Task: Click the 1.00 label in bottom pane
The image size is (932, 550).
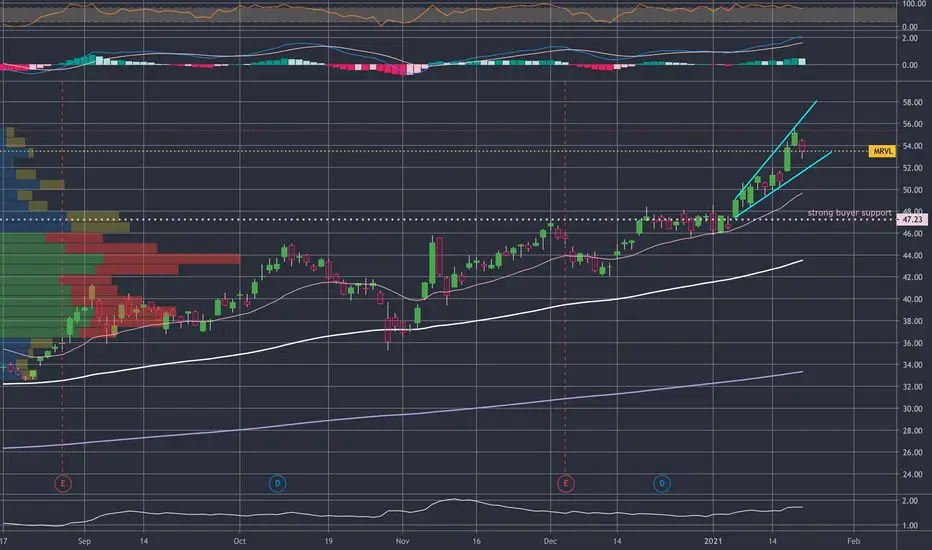Action: point(910,526)
